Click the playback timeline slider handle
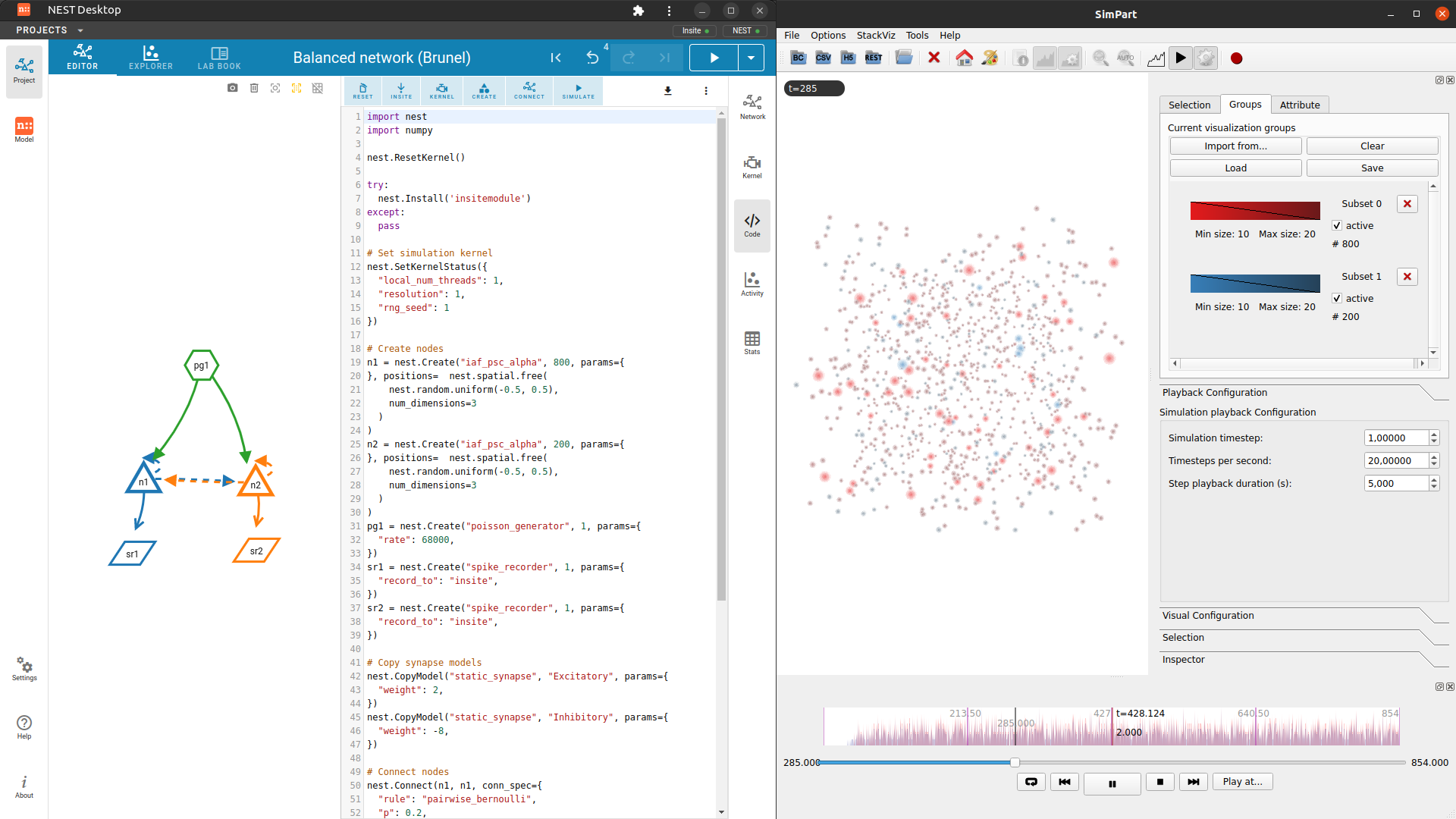Viewport: 1456px width, 819px height. click(1015, 762)
